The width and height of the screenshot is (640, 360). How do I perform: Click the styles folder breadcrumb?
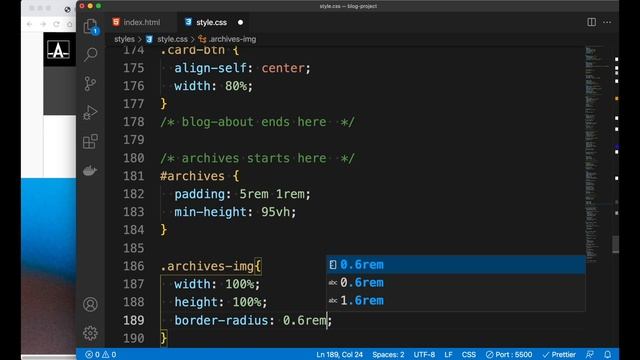[x=124, y=39]
